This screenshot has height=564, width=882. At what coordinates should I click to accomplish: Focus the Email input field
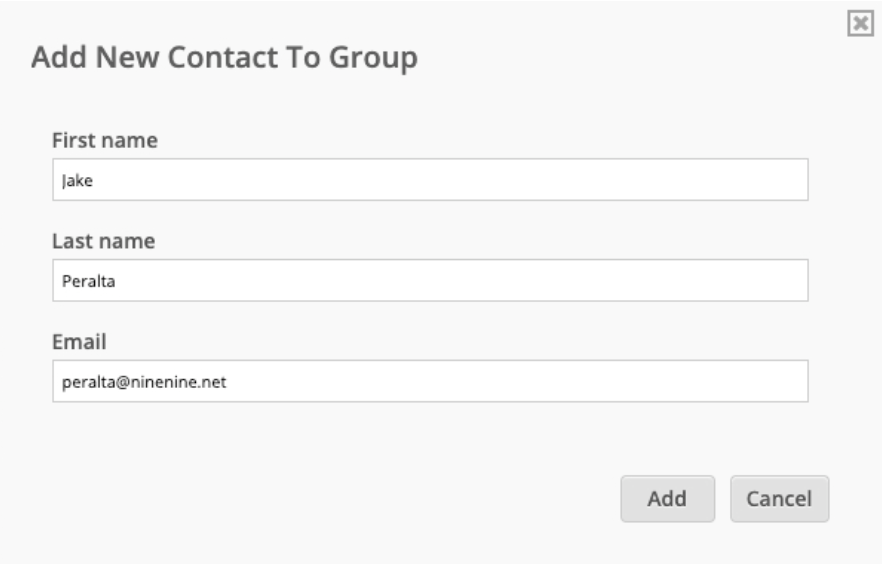click(430, 381)
